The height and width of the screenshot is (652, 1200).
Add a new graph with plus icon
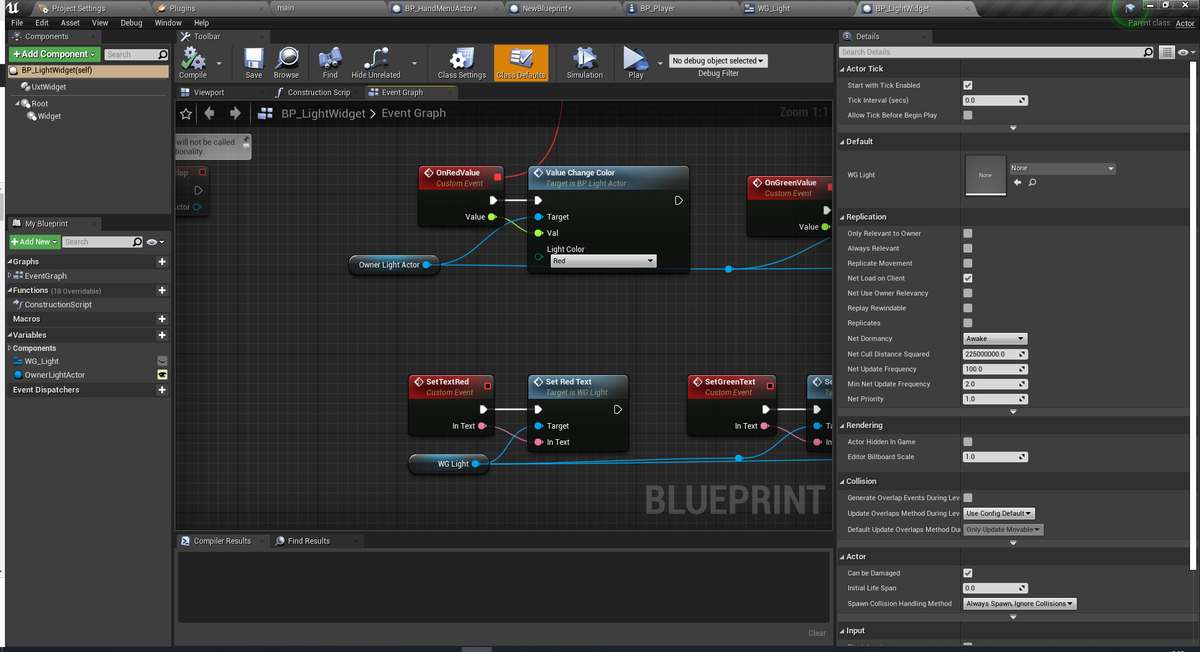coord(162,262)
